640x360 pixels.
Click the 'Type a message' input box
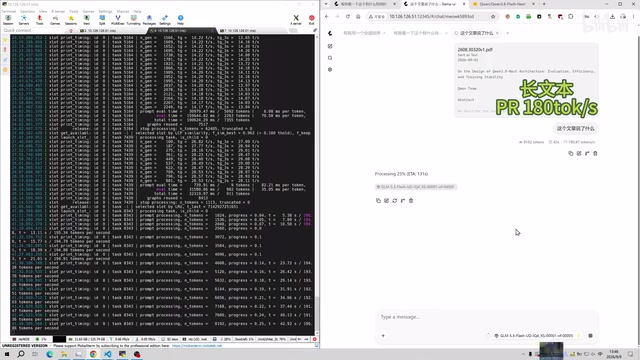pos(486,317)
